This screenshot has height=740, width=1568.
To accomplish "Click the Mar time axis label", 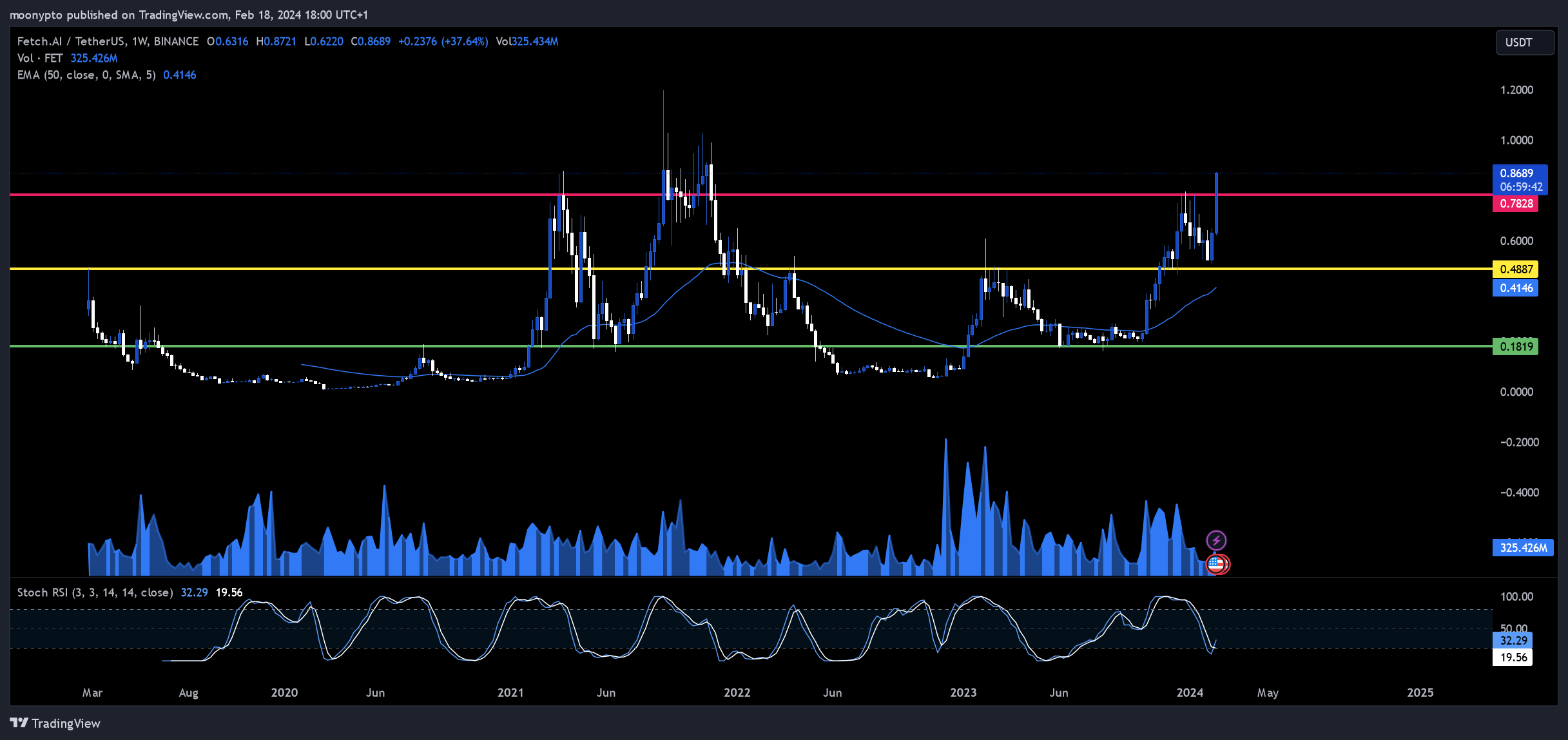I will 92,693.
